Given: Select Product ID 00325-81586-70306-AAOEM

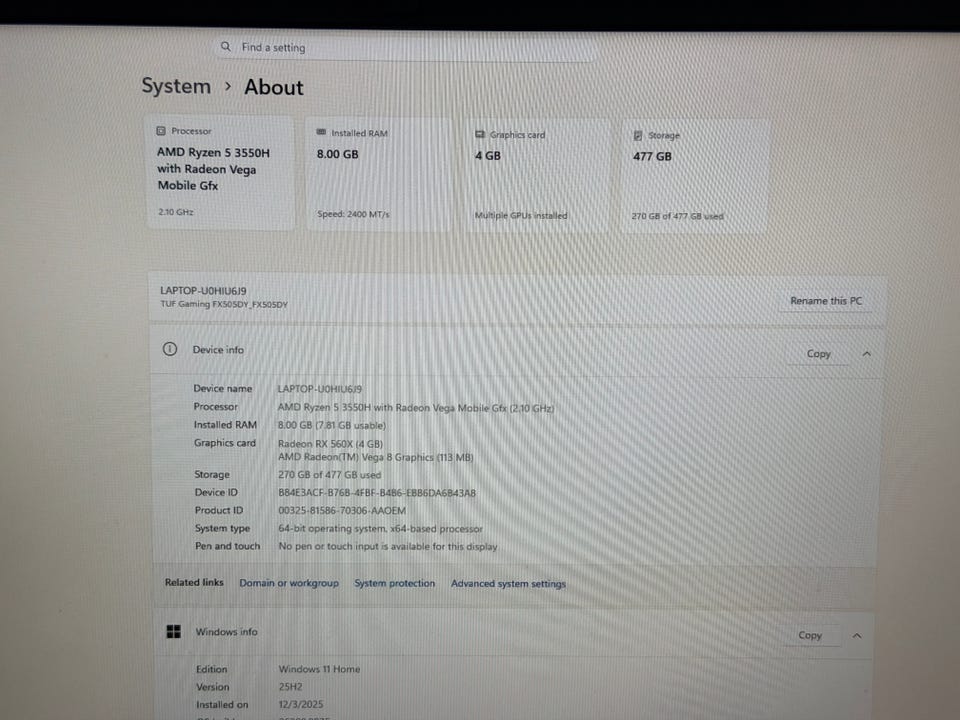Looking at the screenshot, I should [x=342, y=511].
